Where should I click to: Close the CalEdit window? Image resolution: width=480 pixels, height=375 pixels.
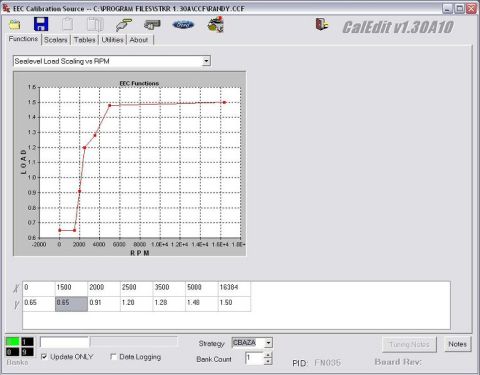pyautogui.click(x=471, y=9)
